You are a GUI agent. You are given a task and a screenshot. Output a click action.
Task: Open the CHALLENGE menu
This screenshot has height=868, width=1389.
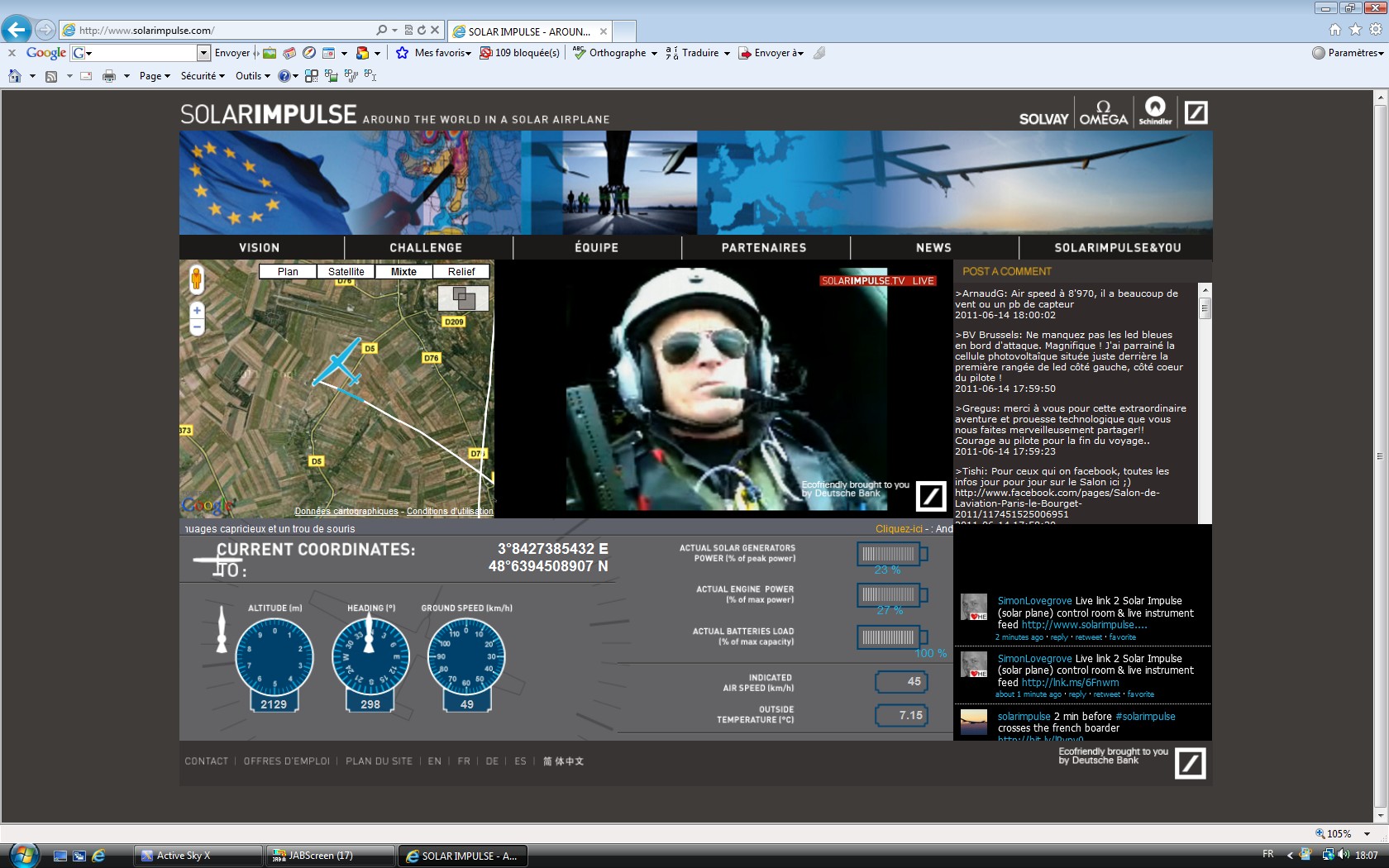coord(426,247)
